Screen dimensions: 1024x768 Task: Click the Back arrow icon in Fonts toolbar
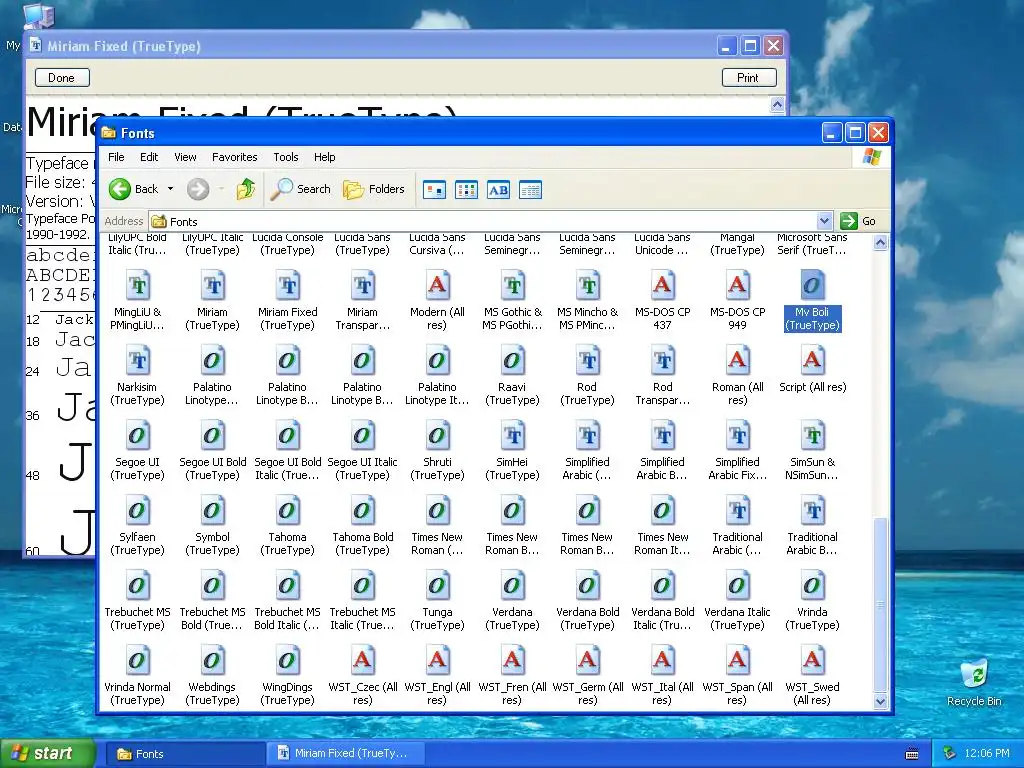click(120, 189)
